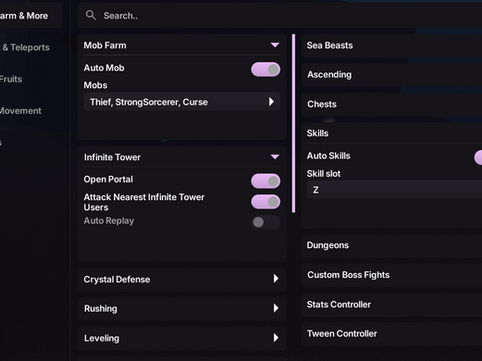
Task: Switch to the Teleports sidebar tab
Action: click(25, 47)
